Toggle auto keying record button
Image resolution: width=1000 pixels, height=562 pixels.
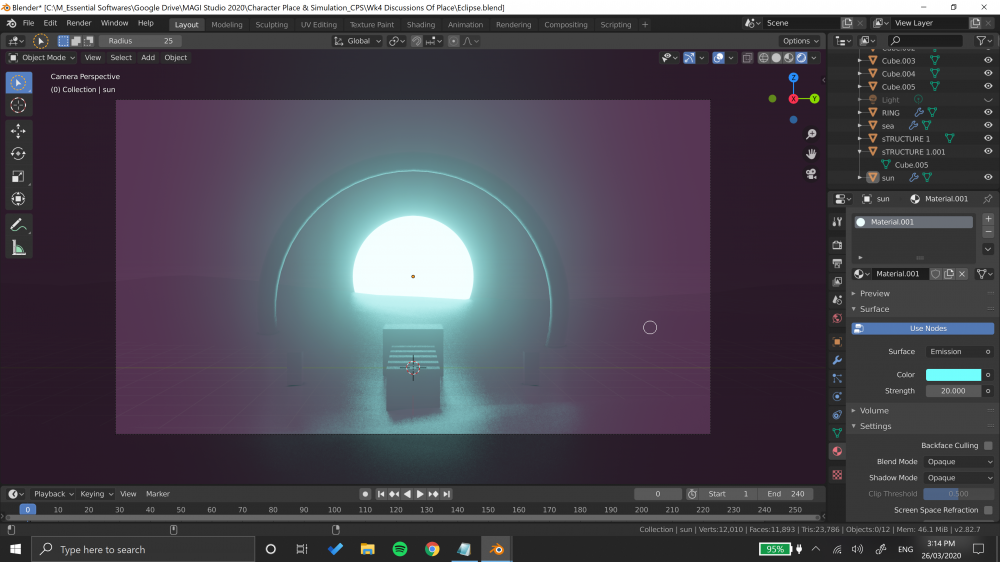(x=365, y=494)
